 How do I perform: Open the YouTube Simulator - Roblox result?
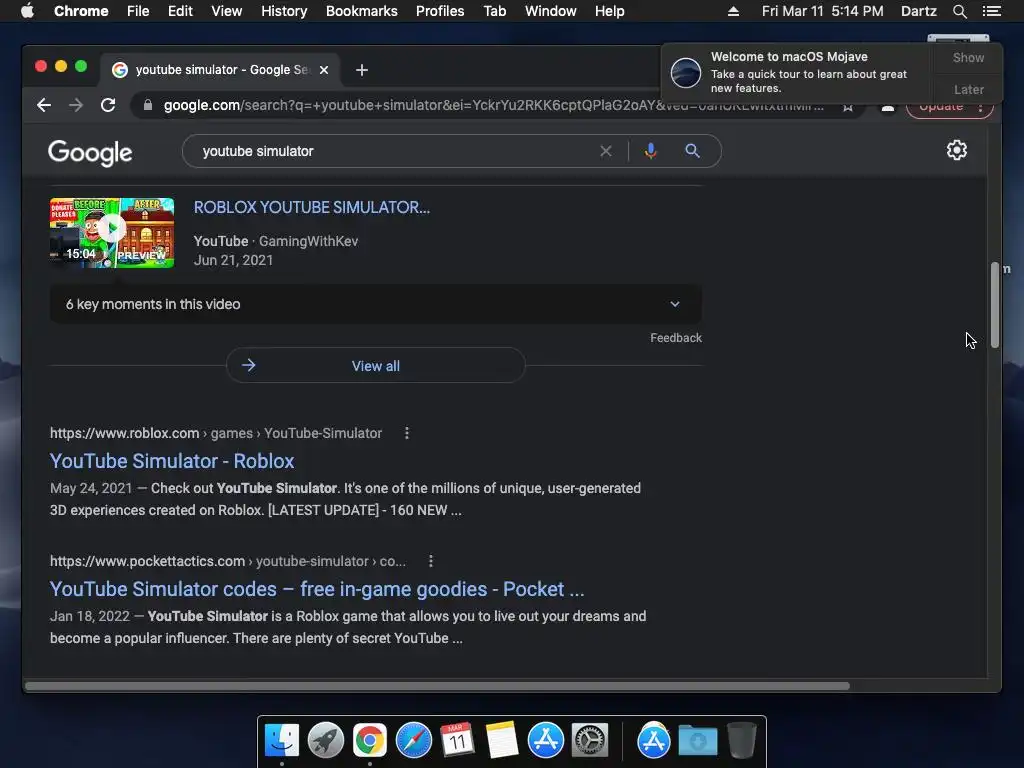click(172, 461)
